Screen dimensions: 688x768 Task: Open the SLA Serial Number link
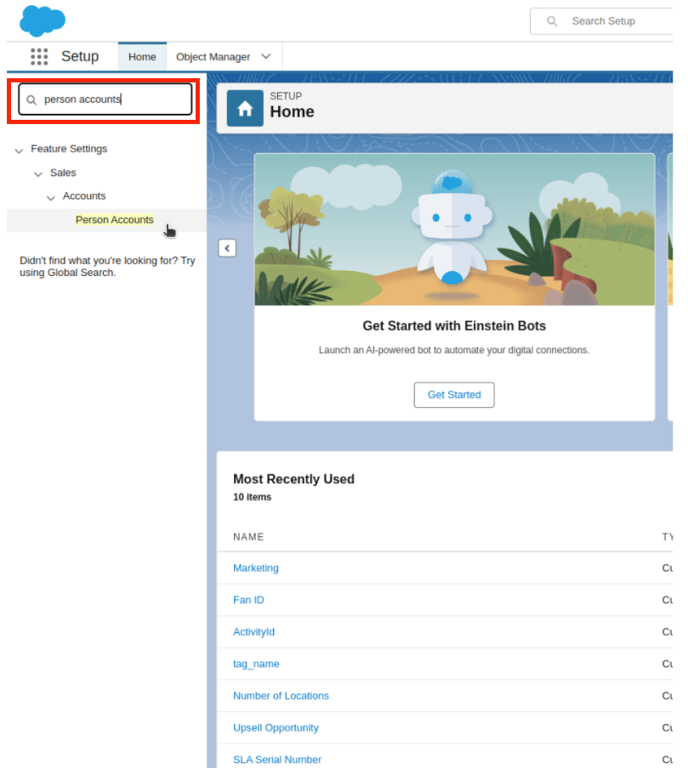click(277, 759)
